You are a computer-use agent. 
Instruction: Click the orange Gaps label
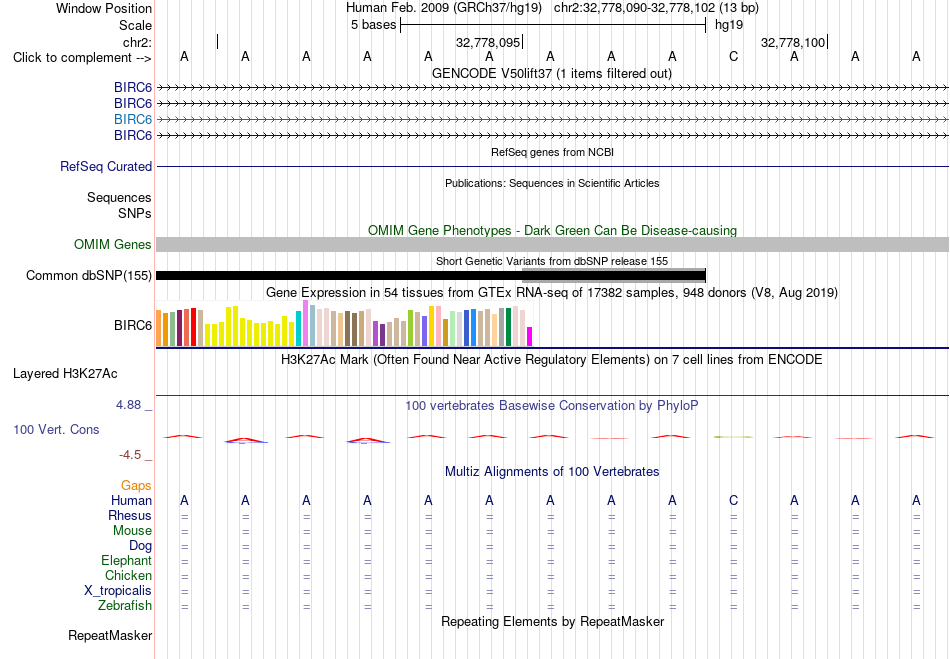coord(136,485)
